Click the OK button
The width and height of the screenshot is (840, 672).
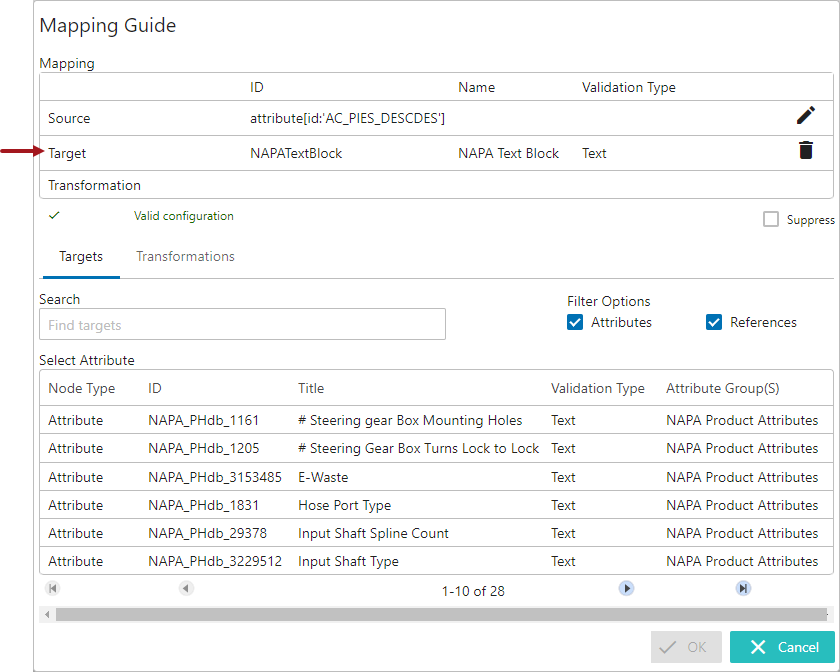[x=686, y=647]
